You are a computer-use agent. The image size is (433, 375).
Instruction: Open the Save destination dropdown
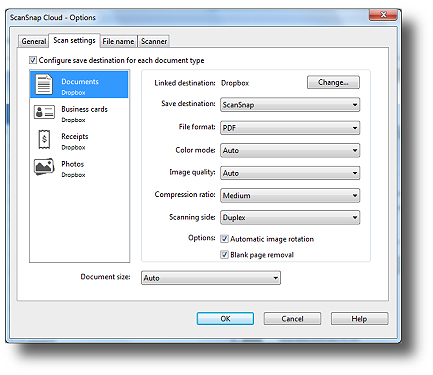290,105
